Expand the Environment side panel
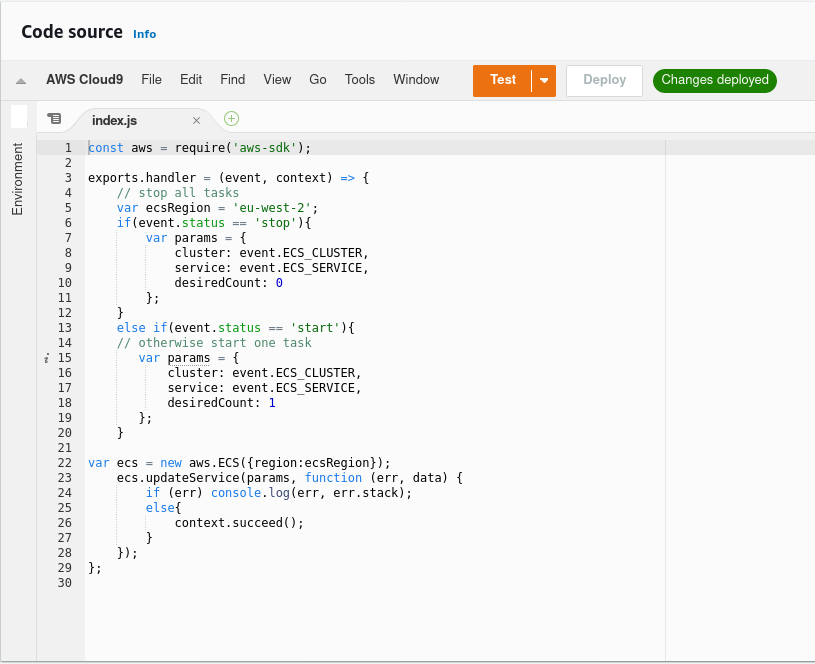This screenshot has height=664, width=815. 17,178
